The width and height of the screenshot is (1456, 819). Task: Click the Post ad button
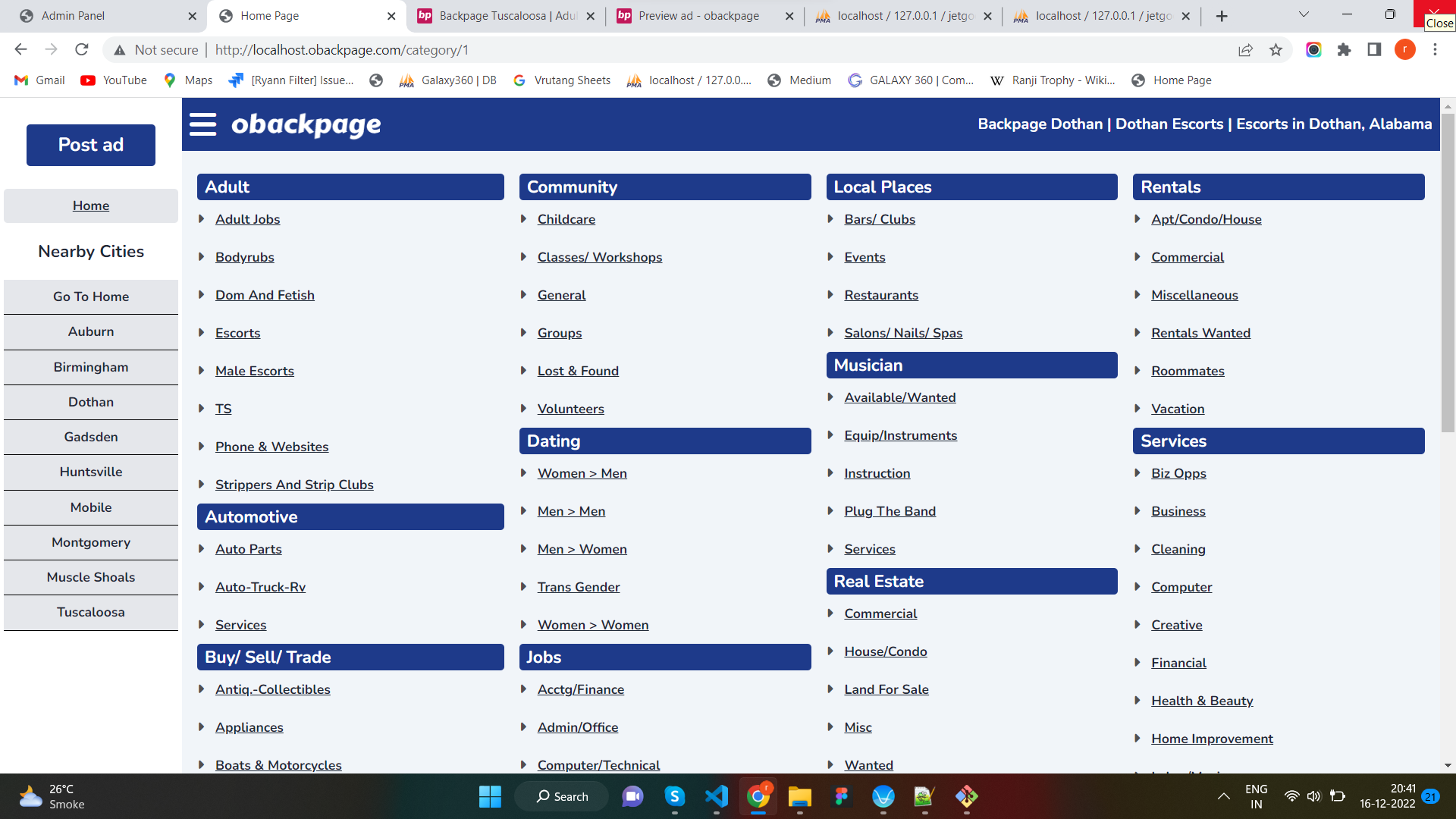point(91,145)
